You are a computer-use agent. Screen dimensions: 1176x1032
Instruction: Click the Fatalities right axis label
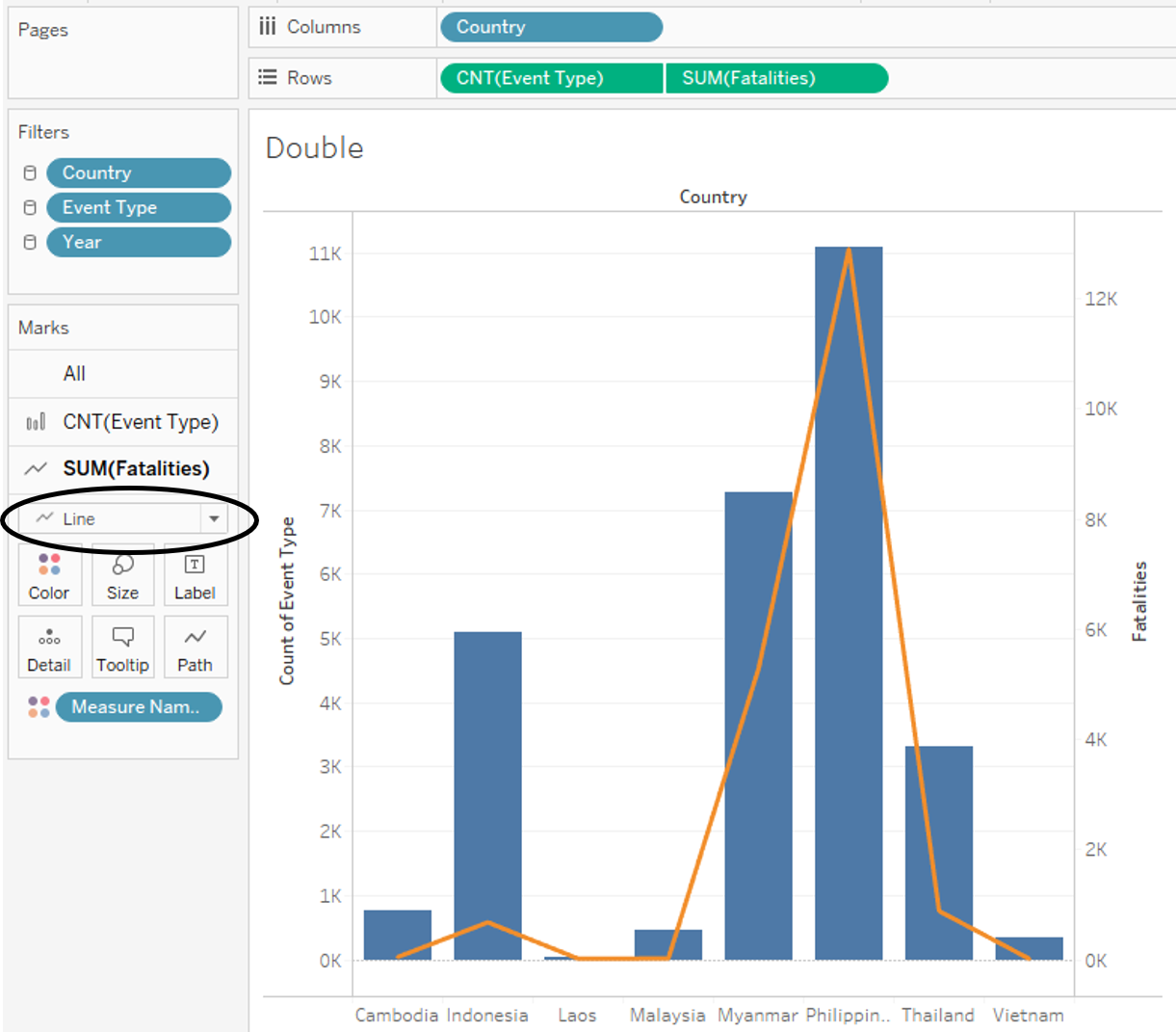(1139, 601)
